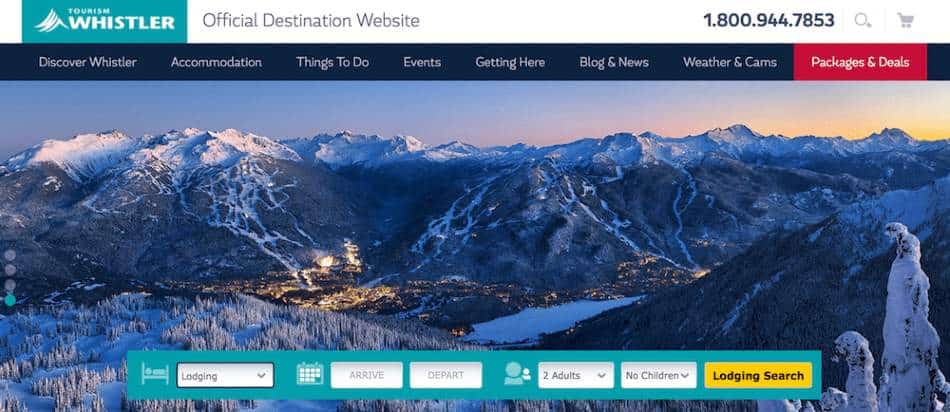Screen dimensions: 950x412
Task: Click the Lodging Search button
Action: [x=758, y=375]
